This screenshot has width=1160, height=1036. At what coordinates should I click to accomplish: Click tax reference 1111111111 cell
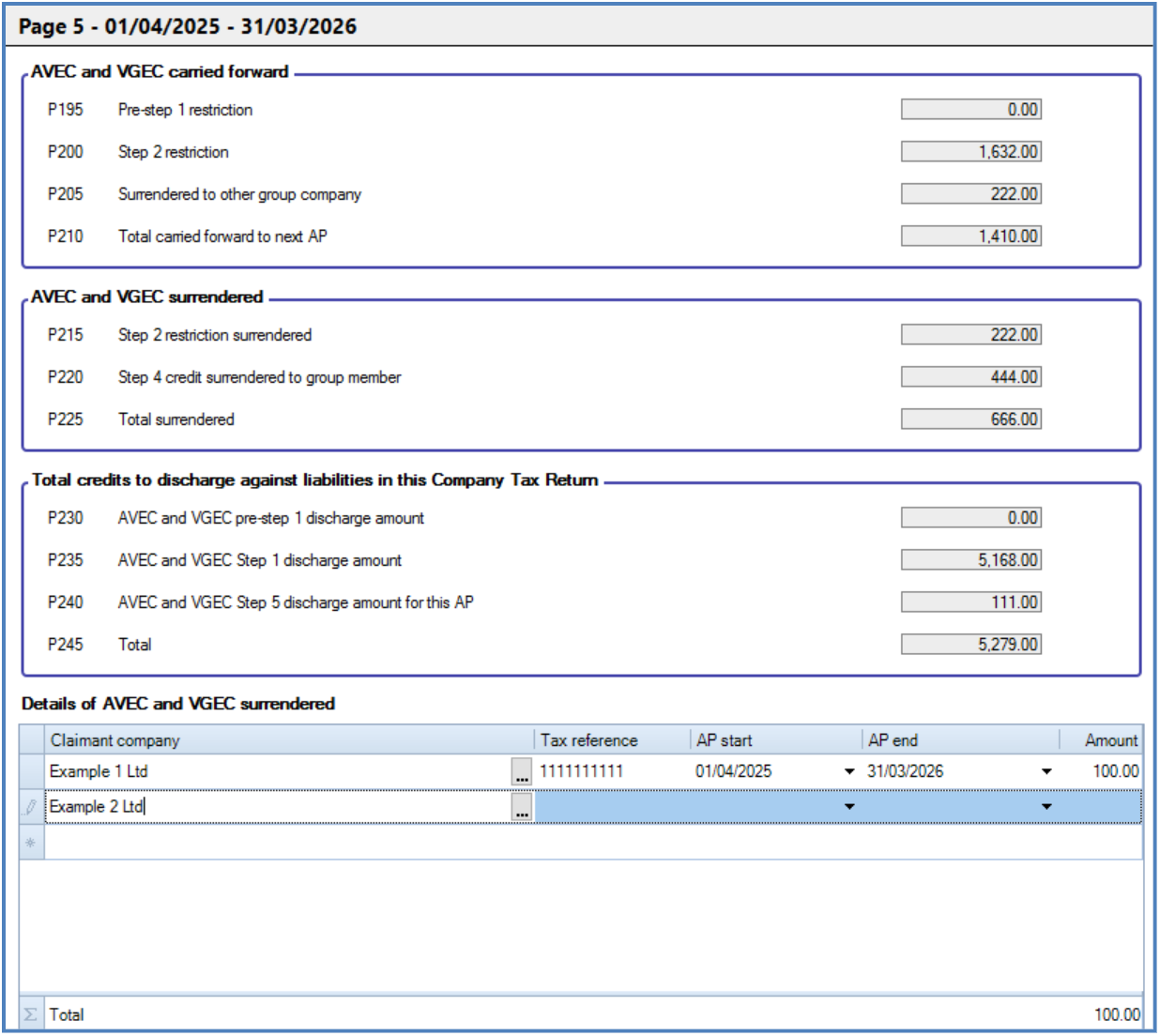pyautogui.click(x=612, y=771)
